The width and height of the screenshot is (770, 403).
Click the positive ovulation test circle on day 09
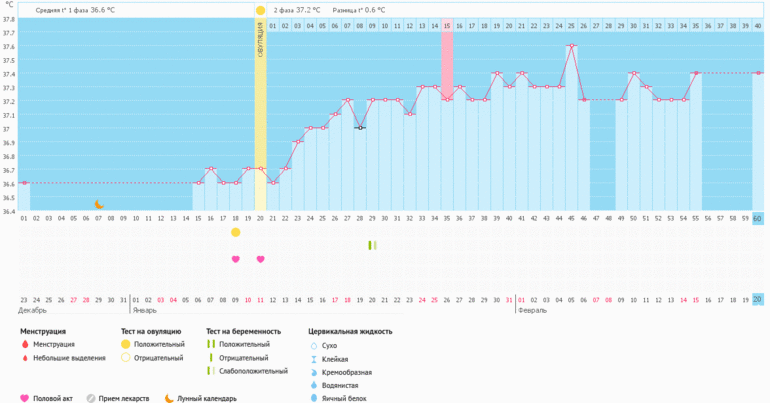(236, 232)
